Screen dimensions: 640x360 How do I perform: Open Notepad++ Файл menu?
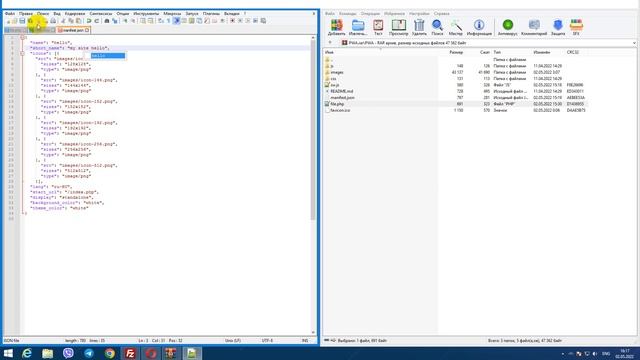[10, 13]
